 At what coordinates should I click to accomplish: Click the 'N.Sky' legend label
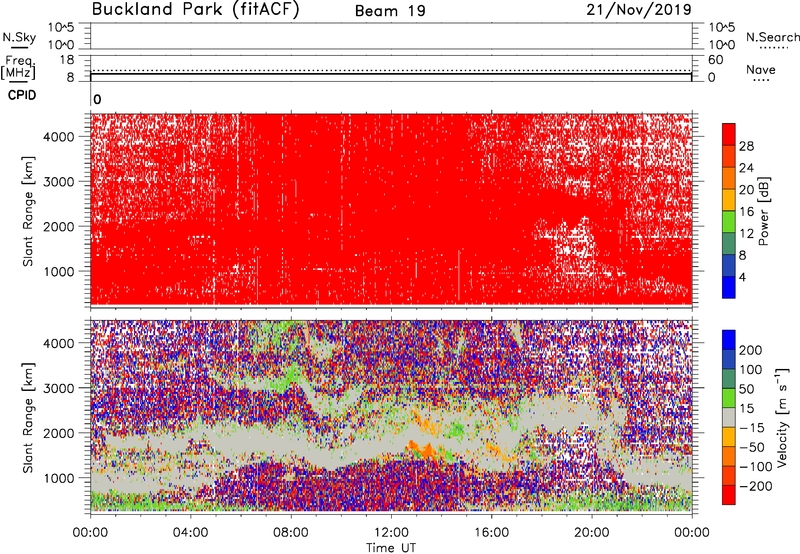tap(19, 37)
